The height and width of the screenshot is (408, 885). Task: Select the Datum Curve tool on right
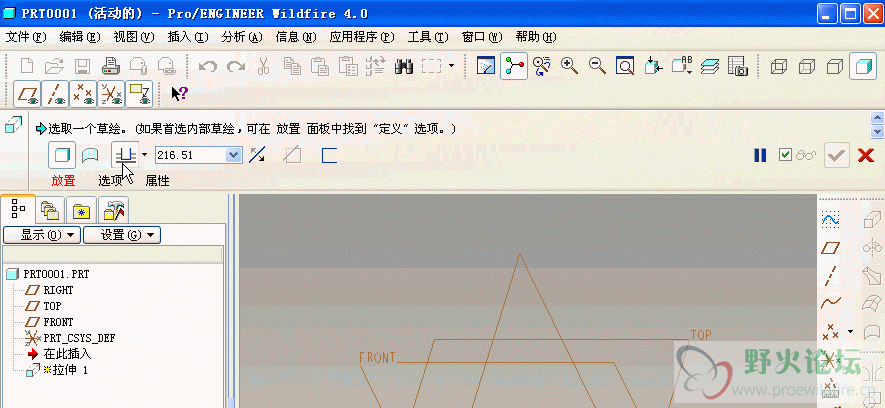point(830,303)
